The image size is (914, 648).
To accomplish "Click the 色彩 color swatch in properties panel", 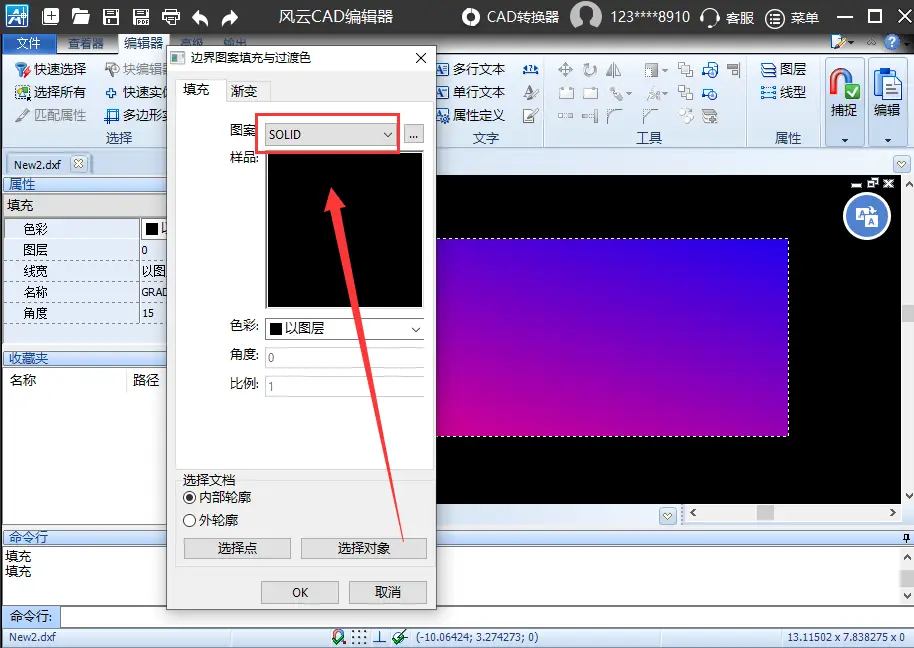I will coord(152,229).
